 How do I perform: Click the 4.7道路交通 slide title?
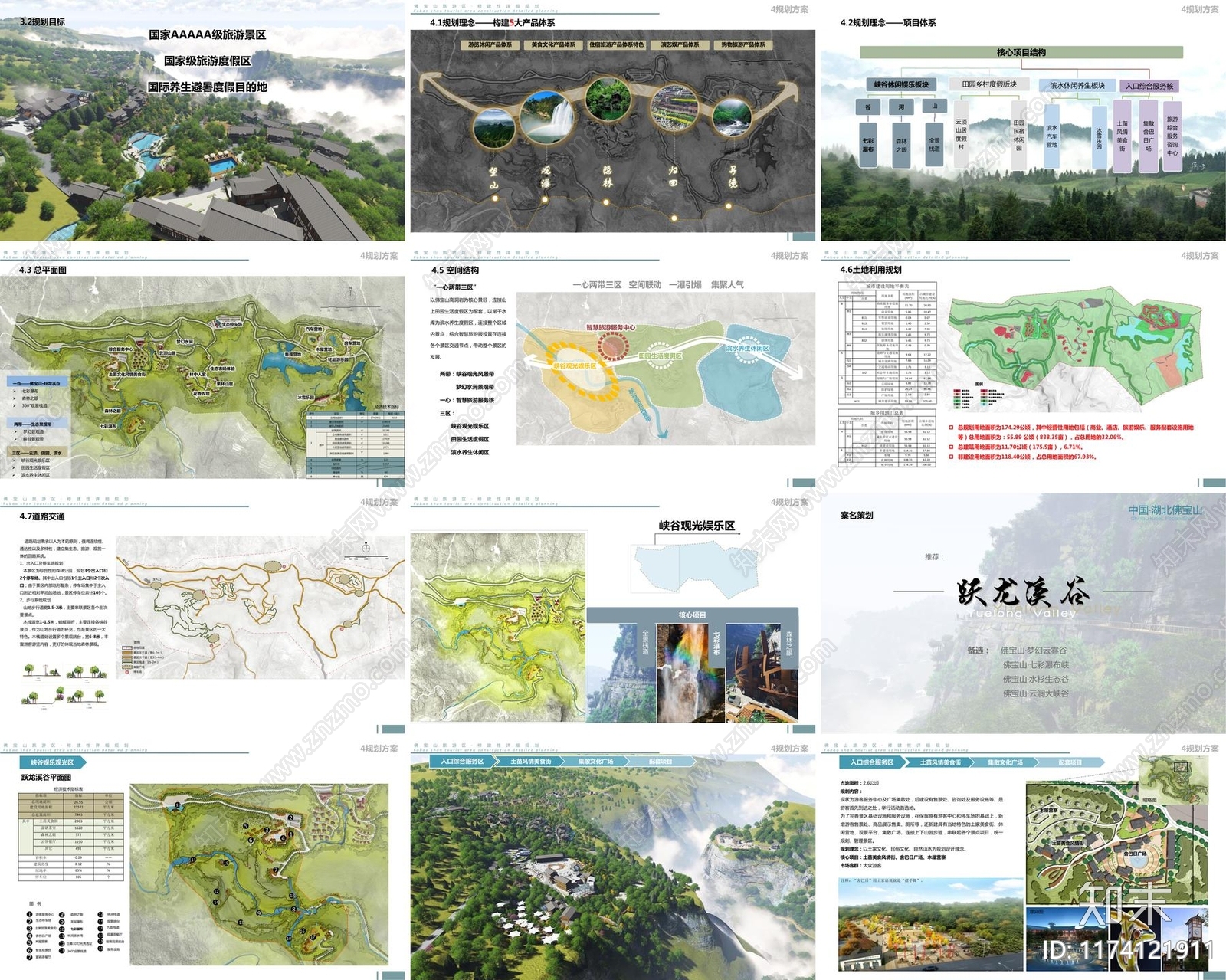tap(42, 516)
